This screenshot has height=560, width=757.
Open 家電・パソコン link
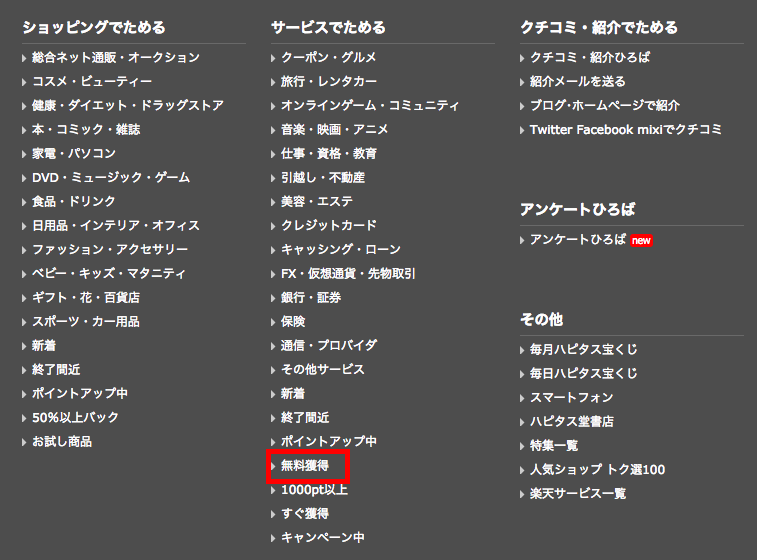74,154
